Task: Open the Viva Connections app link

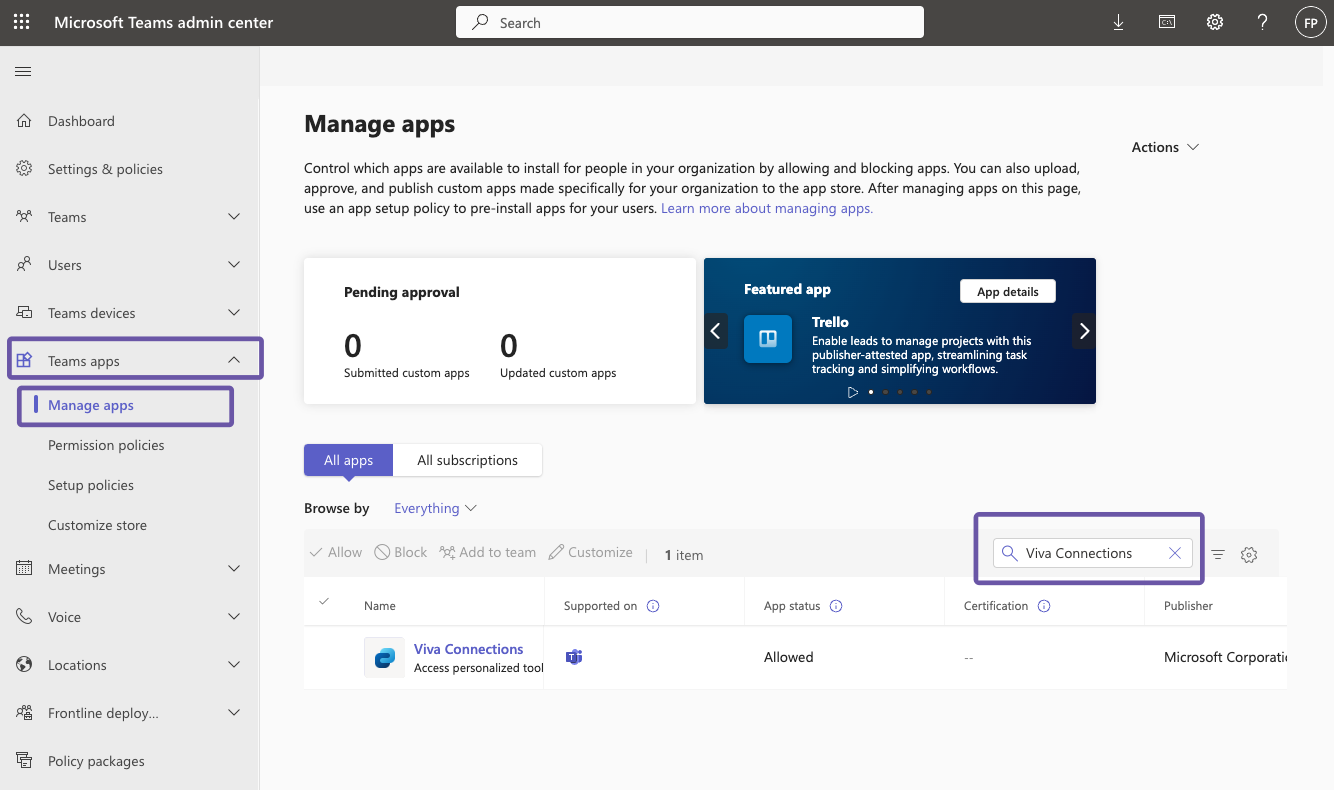Action: tap(469, 649)
